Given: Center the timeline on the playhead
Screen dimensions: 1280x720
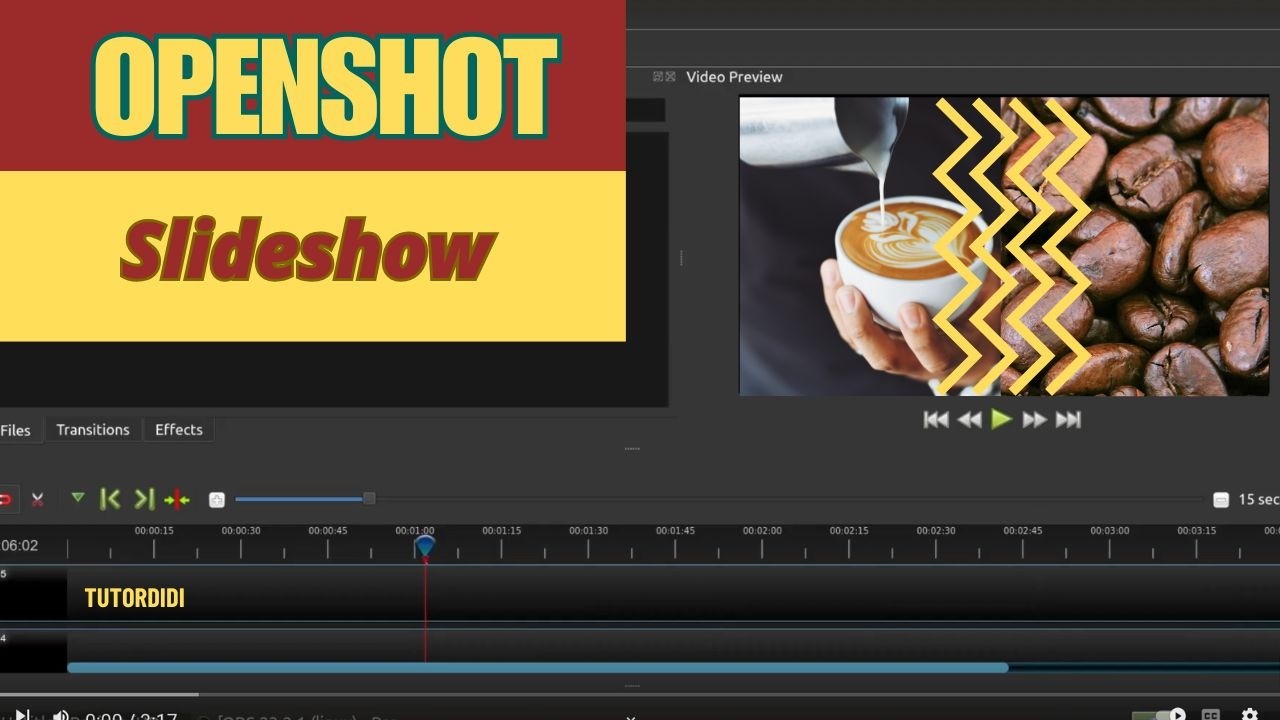Looking at the screenshot, I should point(177,499).
